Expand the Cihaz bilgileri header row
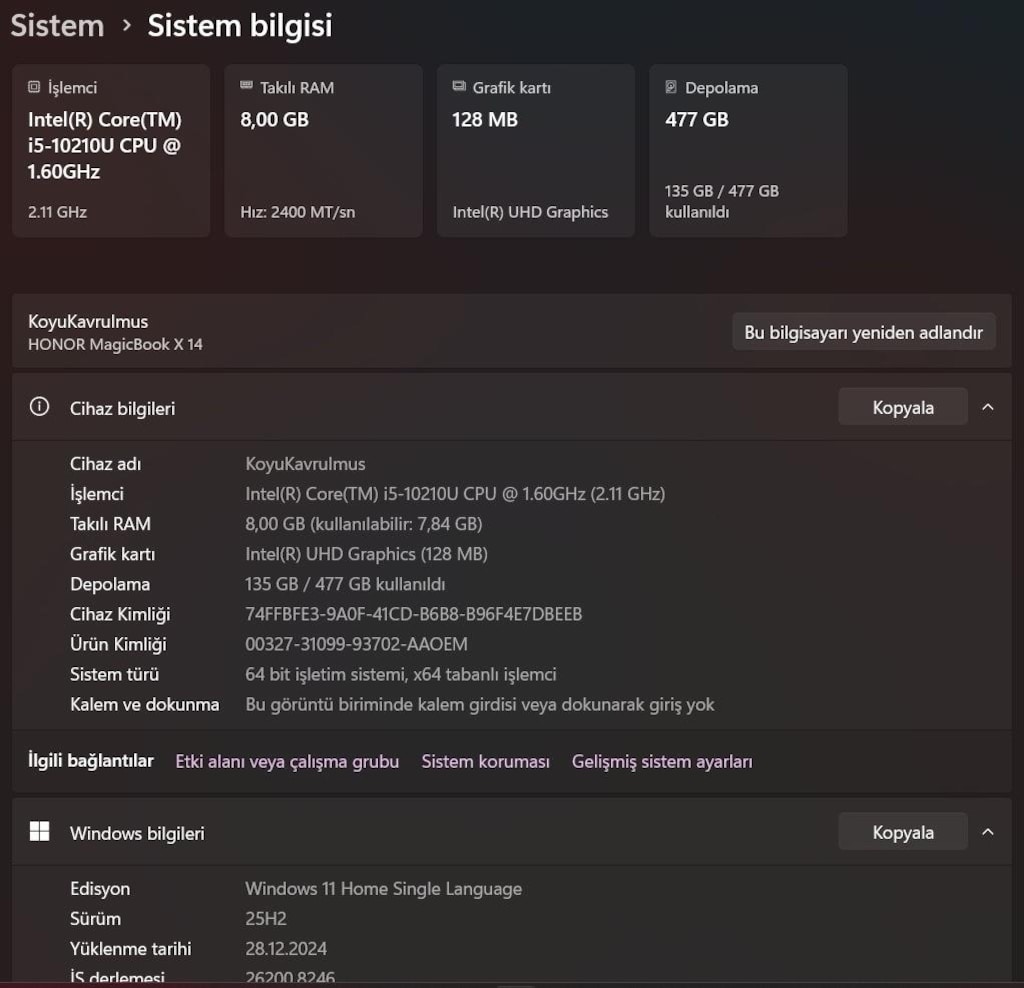1024x988 pixels. pyautogui.click(x=511, y=407)
